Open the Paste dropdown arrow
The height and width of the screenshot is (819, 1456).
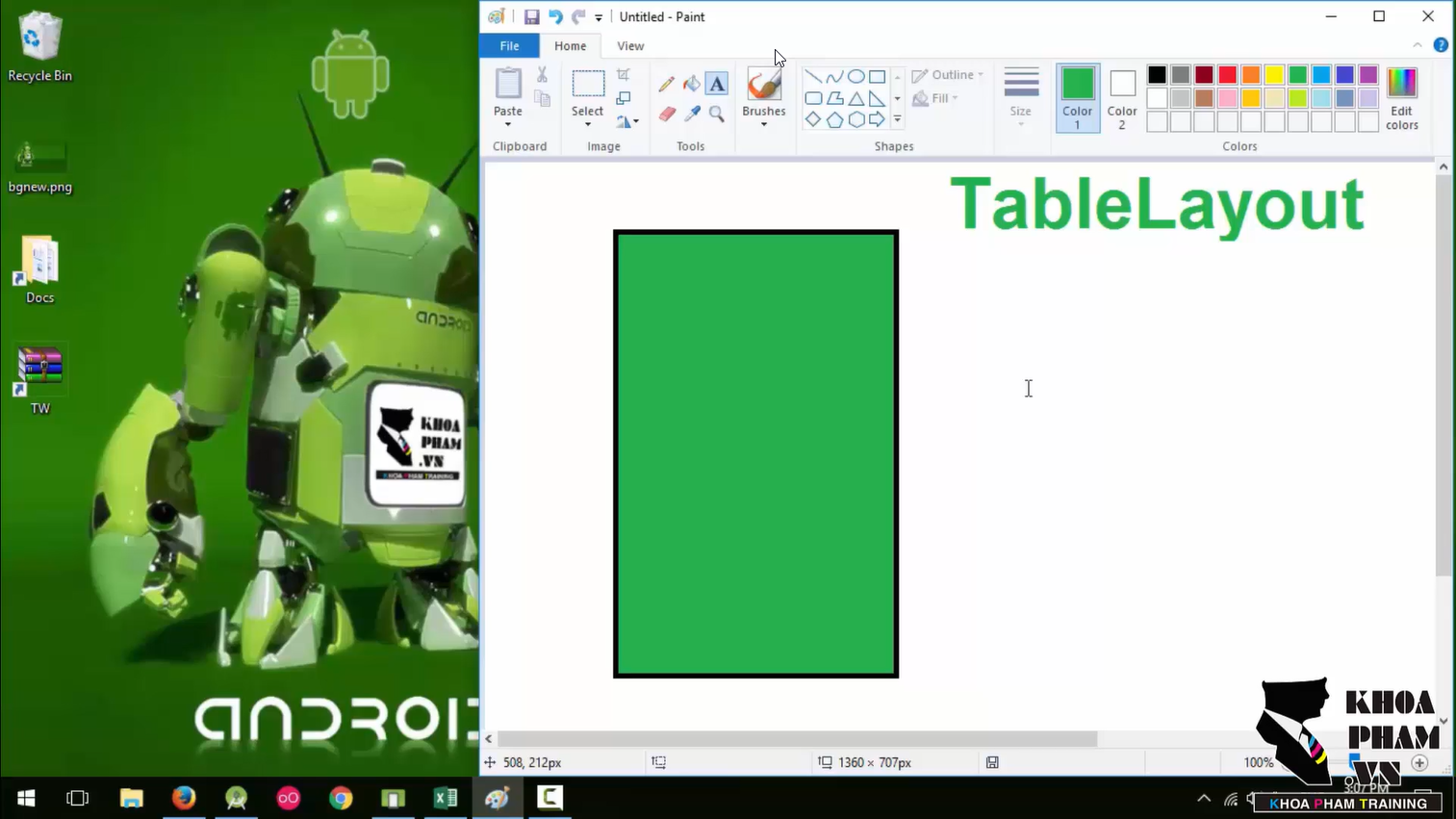tap(507, 124)
